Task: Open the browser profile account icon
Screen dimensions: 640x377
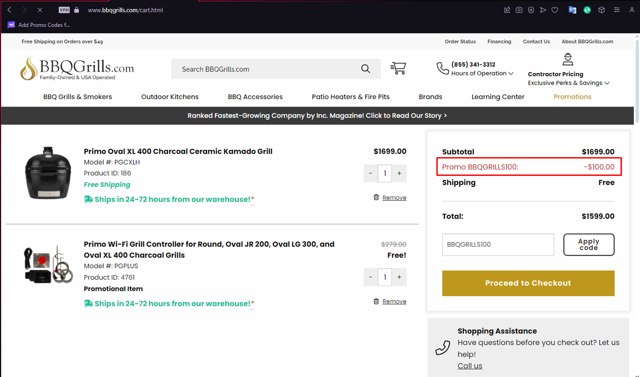Action: click(632, 10)
